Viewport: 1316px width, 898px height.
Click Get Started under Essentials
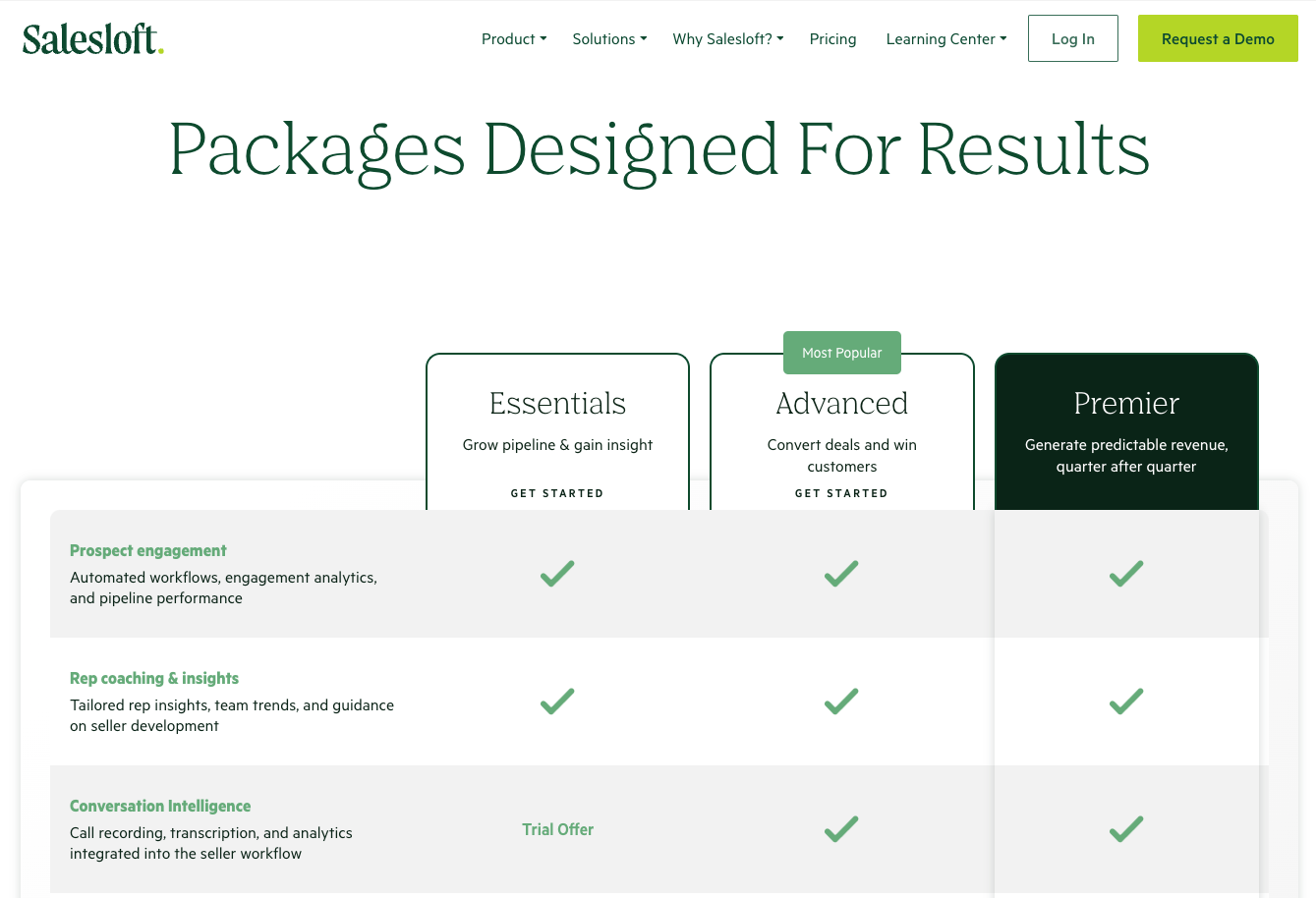[557, 493]
